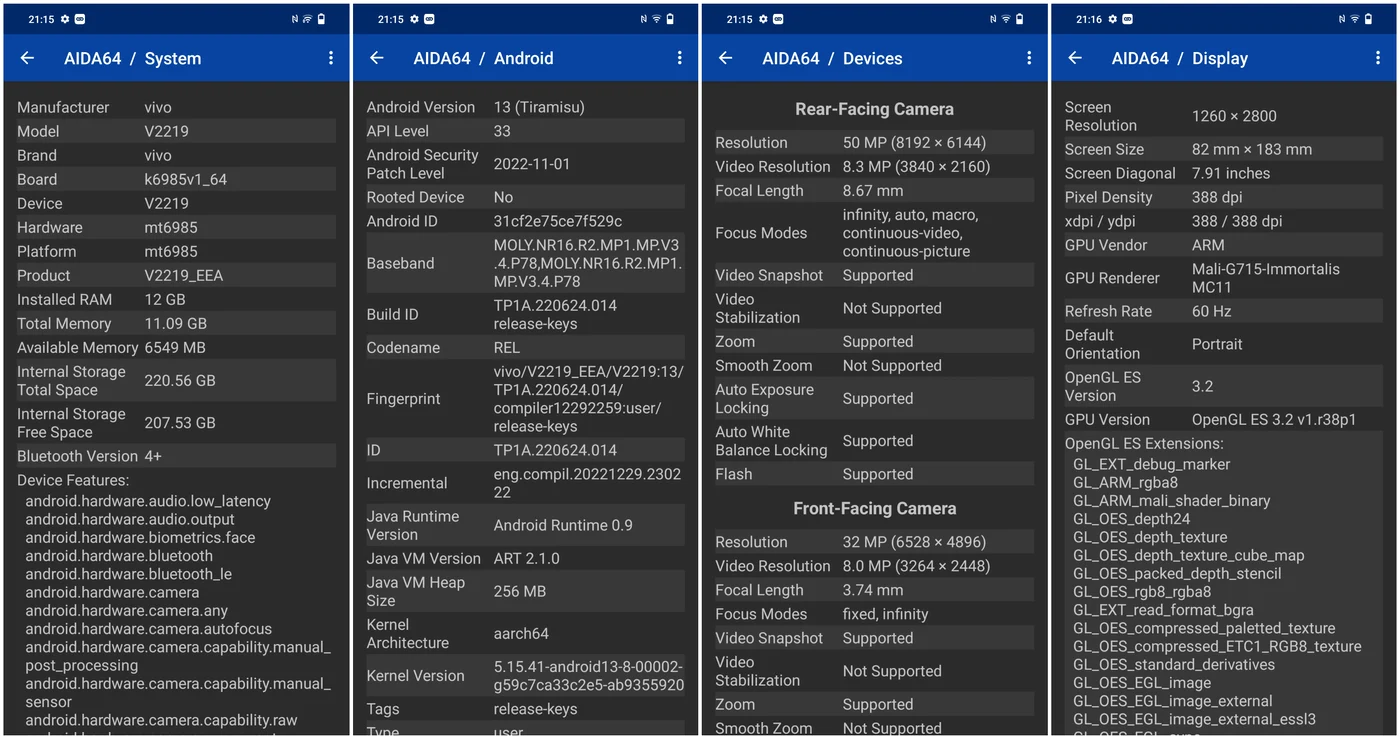Click the 21:16 clock in the Display status bar

click(1089, 19)
